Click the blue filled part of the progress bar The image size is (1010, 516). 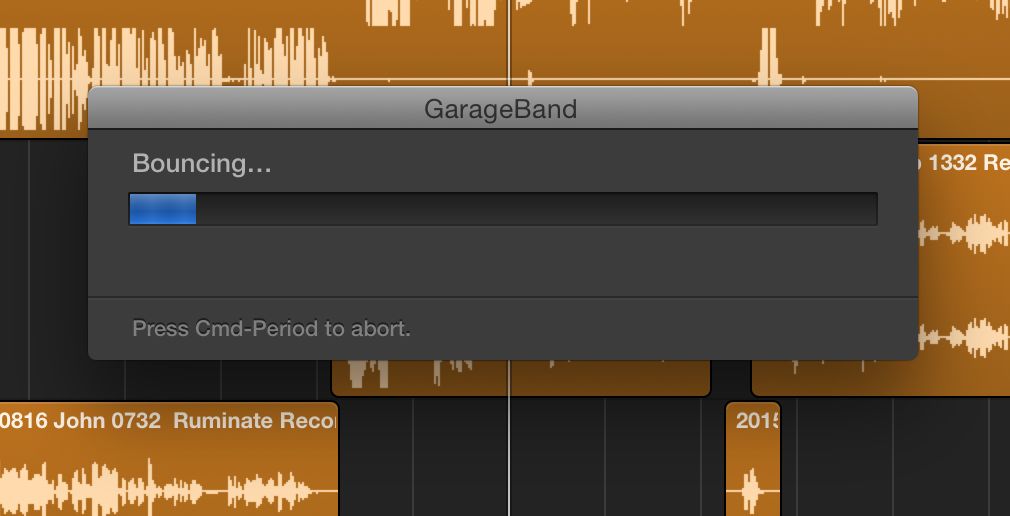162,209
